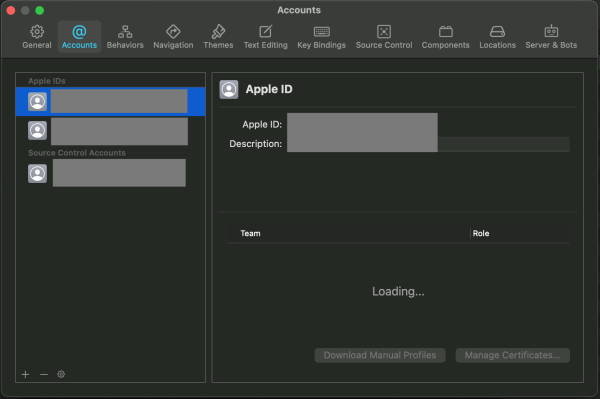600x399 pixels.
Task: Open Key Bindings preferences
Action: pyautogui.click(x=321, y=37)
